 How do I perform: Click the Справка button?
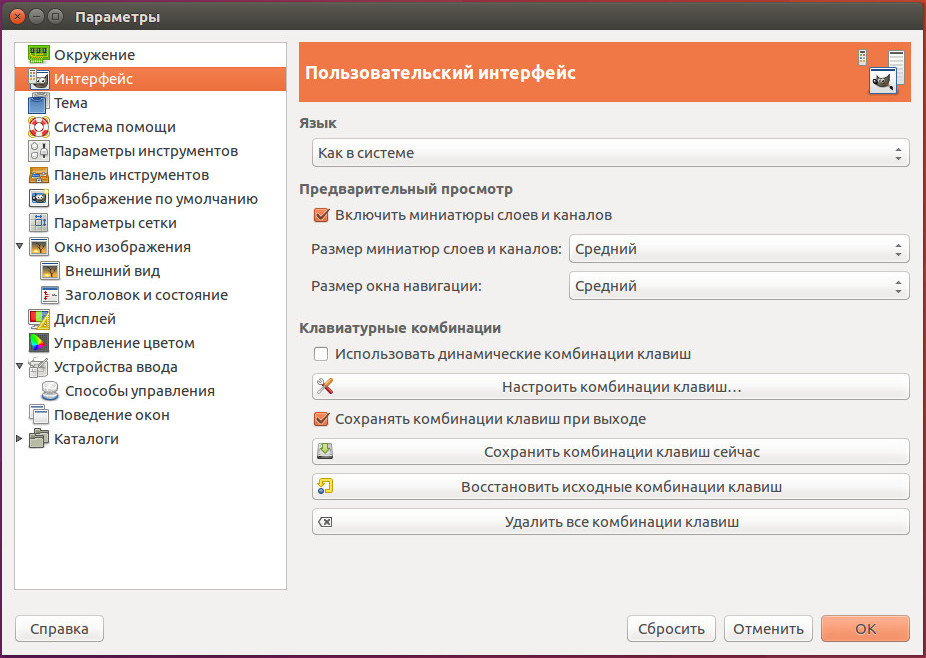point(59,629)
